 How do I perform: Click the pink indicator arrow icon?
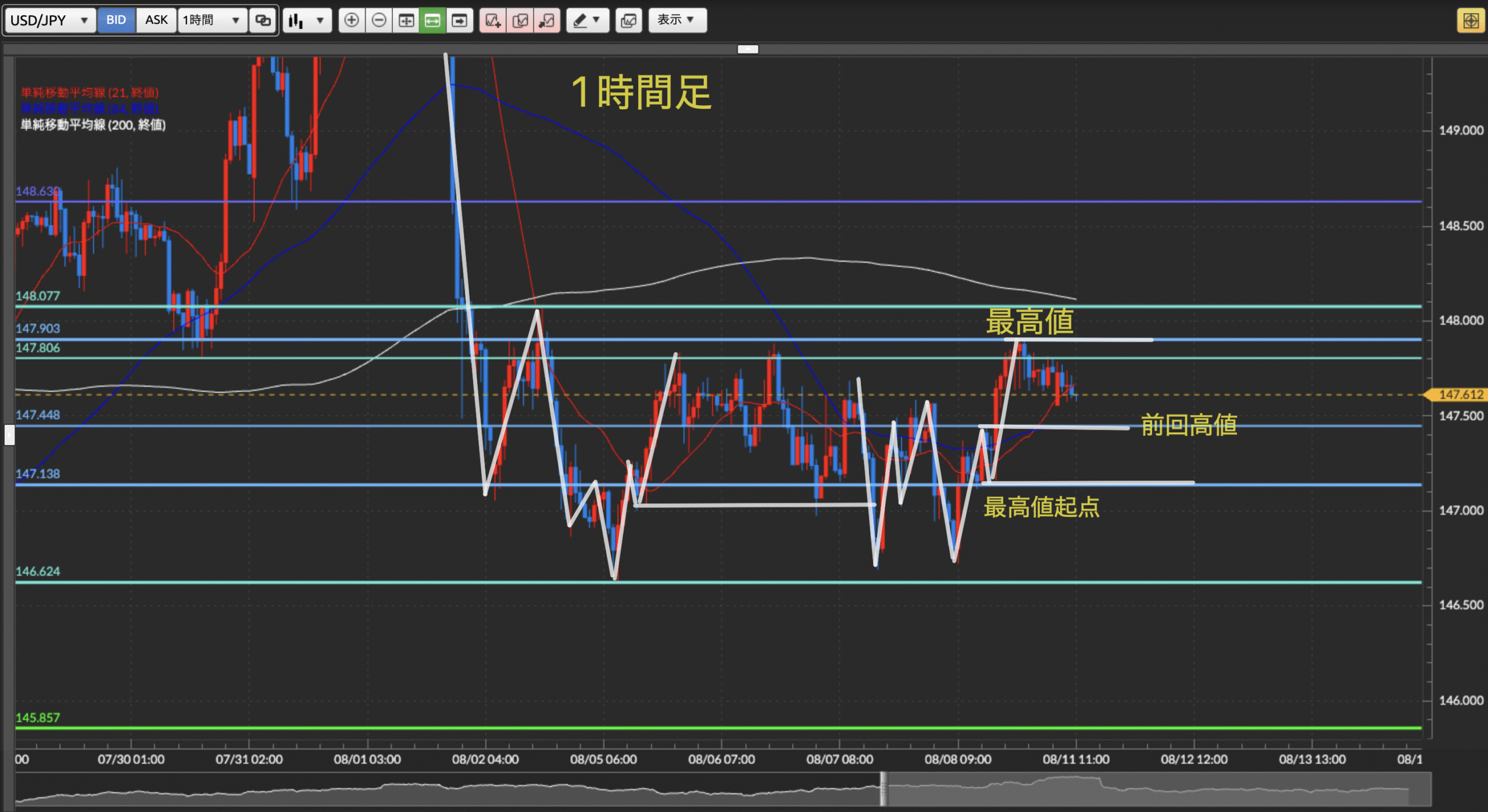coord(547,20)
